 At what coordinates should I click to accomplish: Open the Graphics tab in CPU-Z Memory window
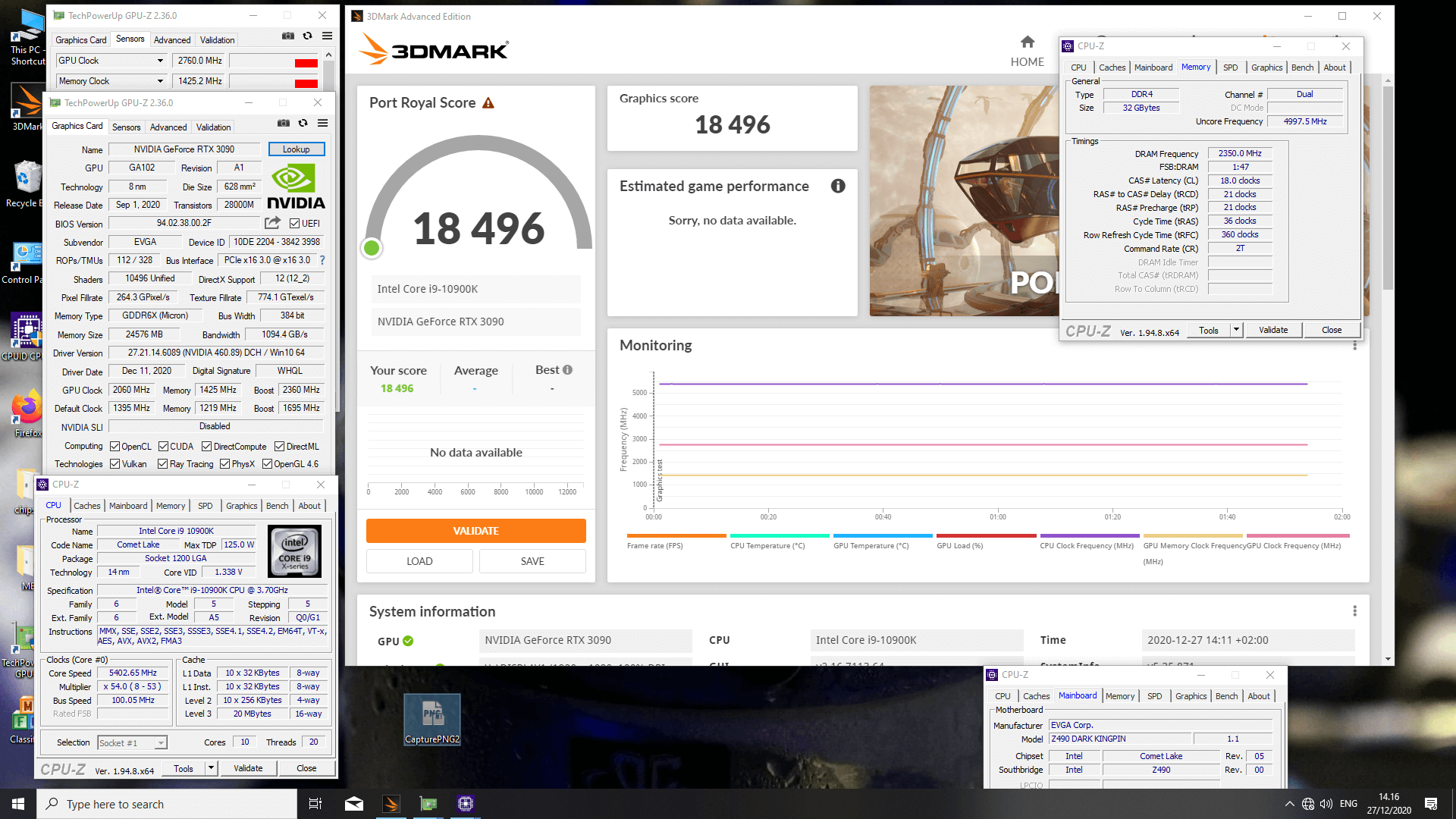[x=1266, y=67]
